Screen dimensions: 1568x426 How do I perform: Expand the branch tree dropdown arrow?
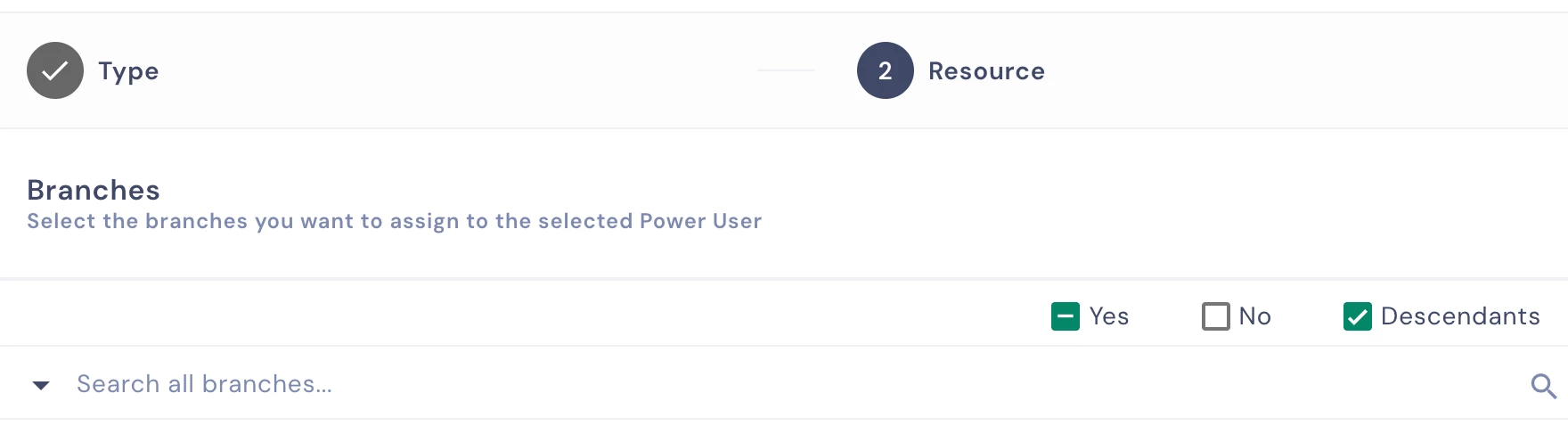(41, 385)
